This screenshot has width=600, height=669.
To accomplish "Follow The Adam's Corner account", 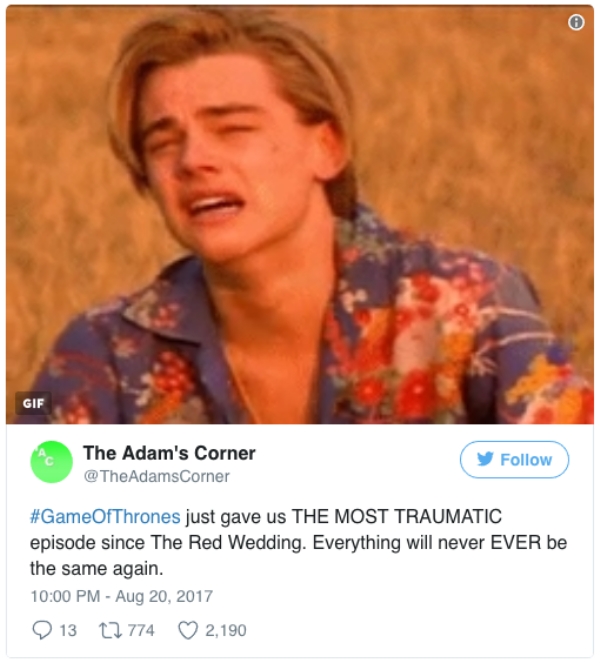I will click(514, 460).
